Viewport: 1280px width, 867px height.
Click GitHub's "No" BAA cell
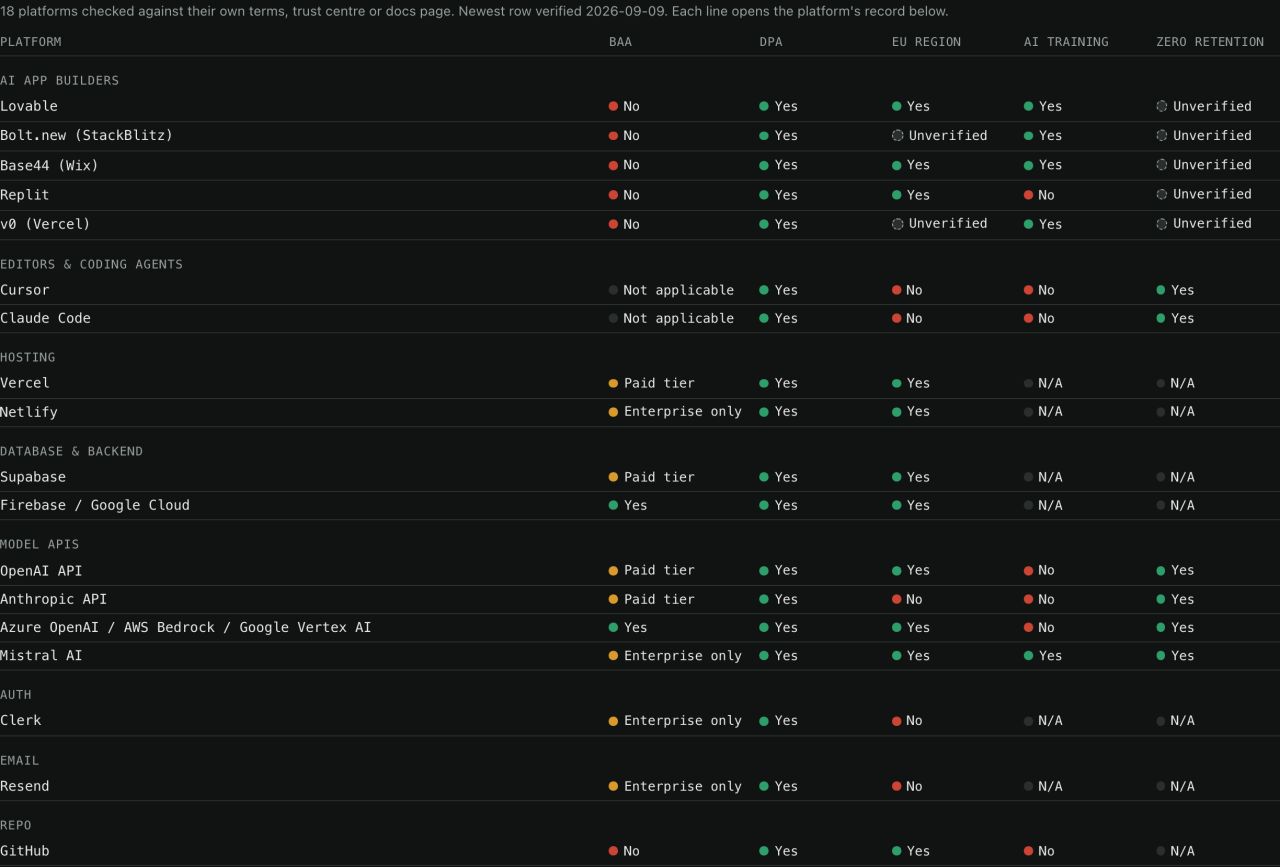tap(625, 851)
